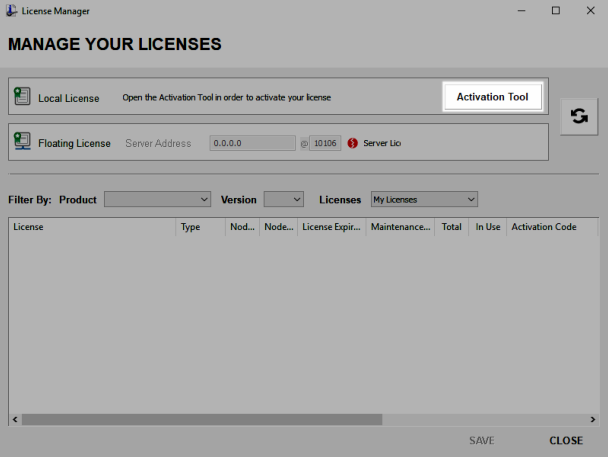Click the refresh licenses icon button
The width and height of the screenshot is (608, 457).
[579, 116]
